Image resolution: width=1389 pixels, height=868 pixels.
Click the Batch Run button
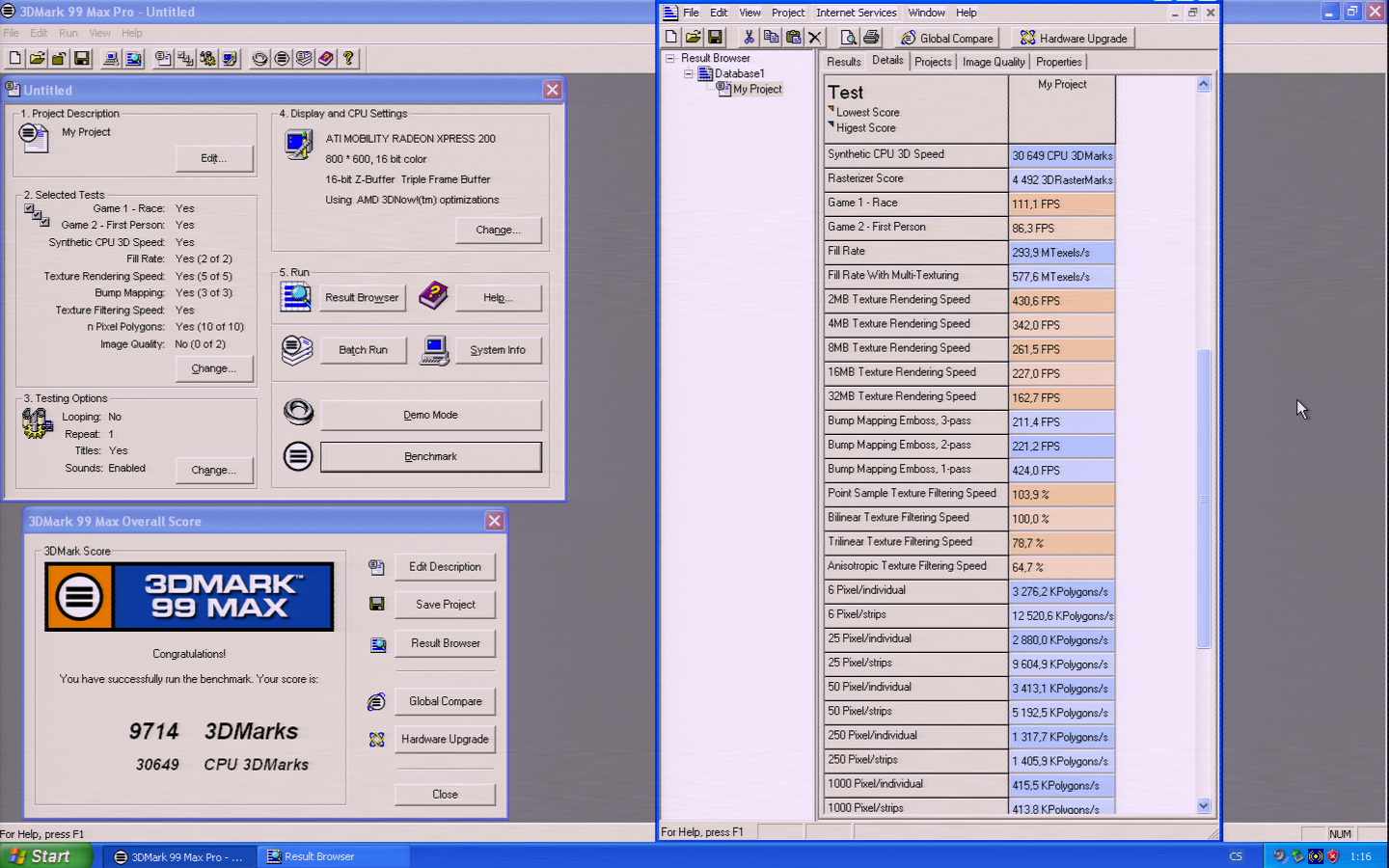point(363,350)
